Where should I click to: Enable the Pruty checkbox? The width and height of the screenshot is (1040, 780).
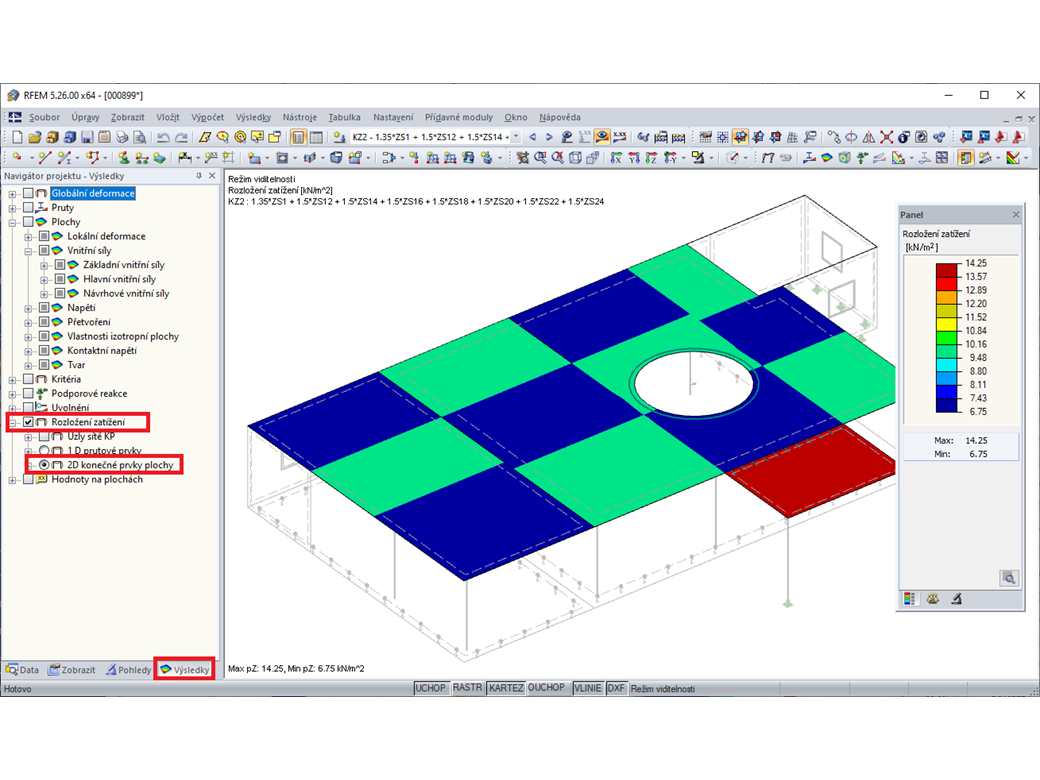pyautogui.click(x=29, y=208)
